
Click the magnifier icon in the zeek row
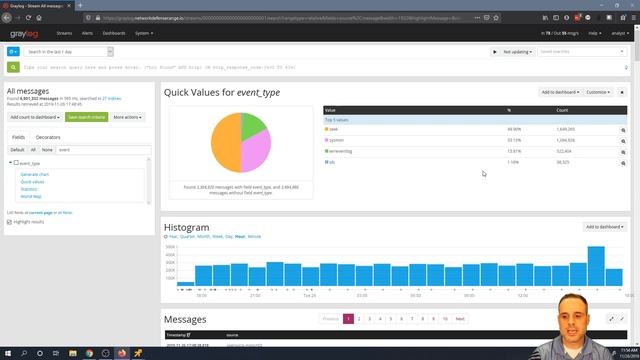click(x=623, y=130)
